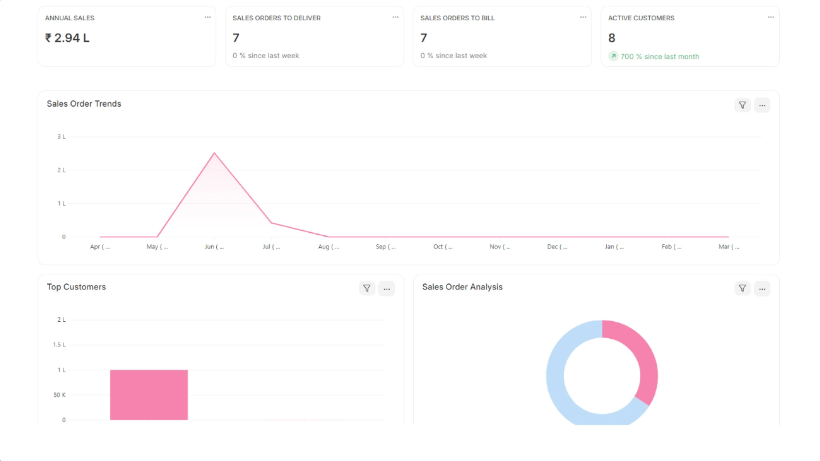This screenshot has height=461, width=820.
Task: Click the Active Customers number 8
Action: click(612, 38)
